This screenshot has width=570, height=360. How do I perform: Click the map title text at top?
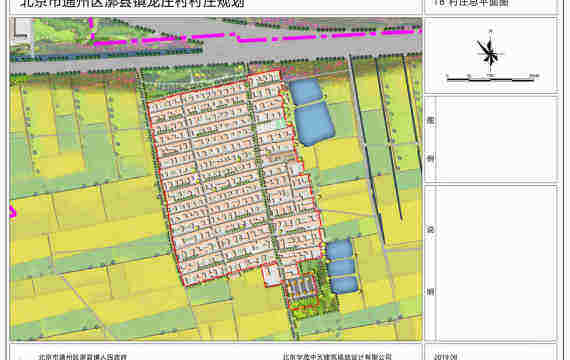(132, 4)
